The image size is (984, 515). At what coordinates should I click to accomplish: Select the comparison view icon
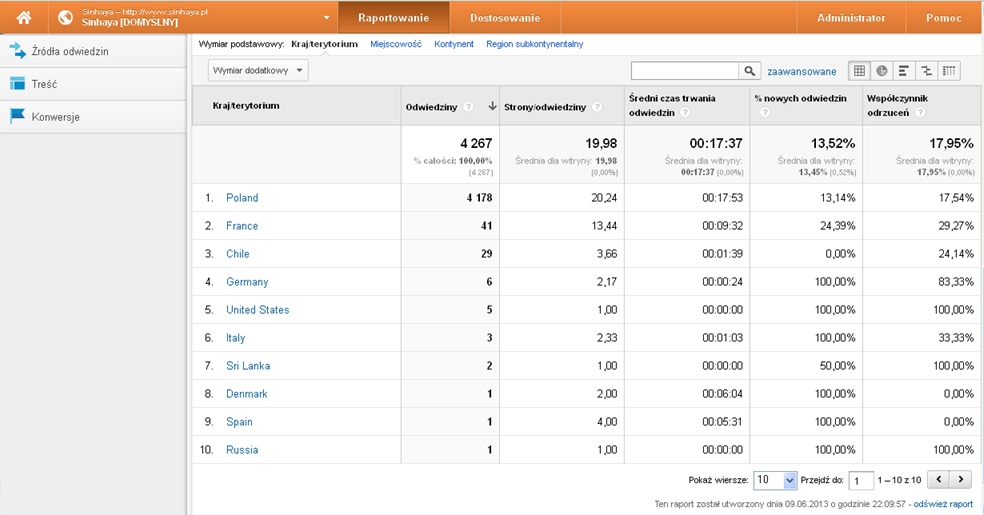coord(926,71)
